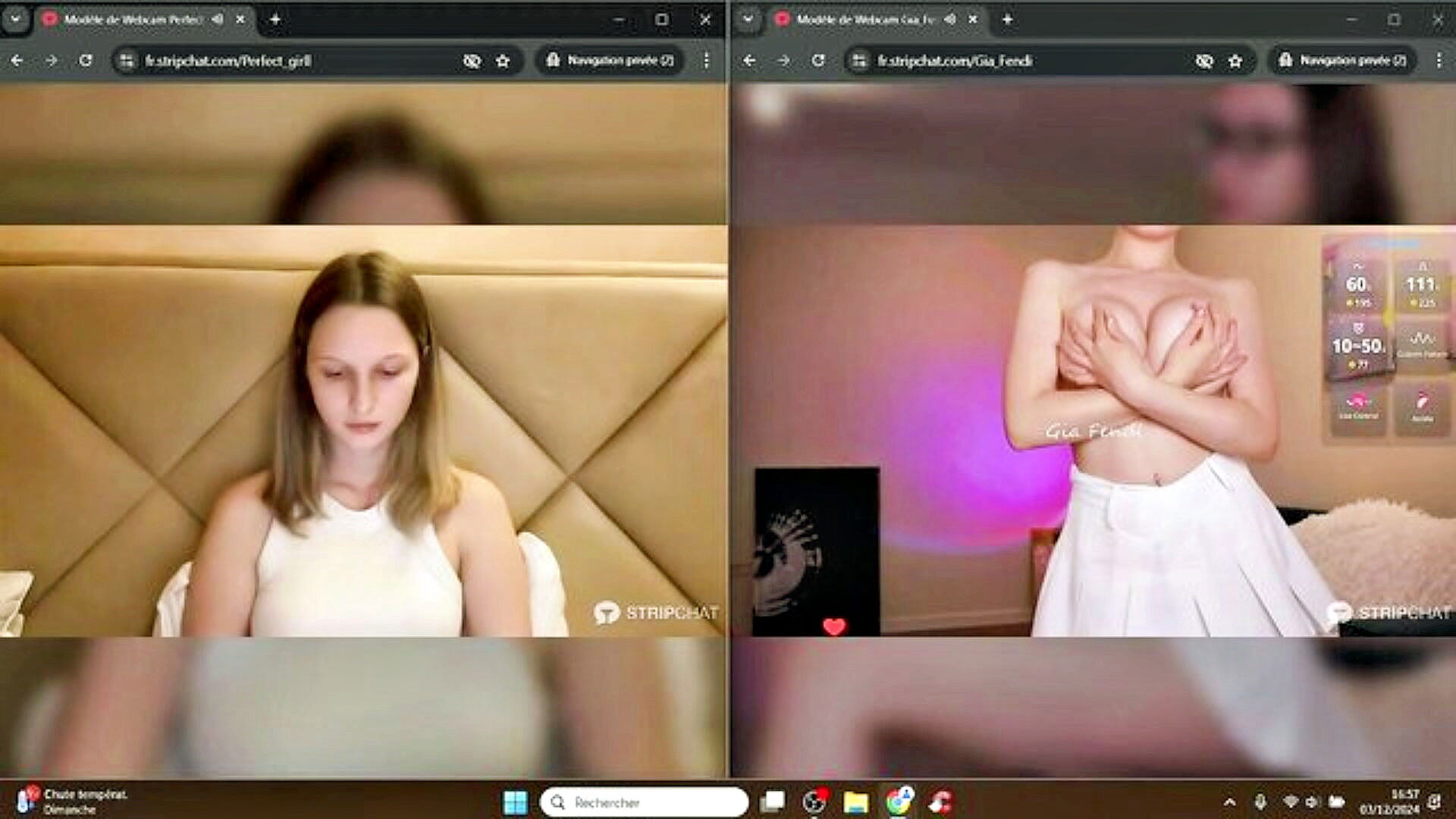Open File Explorer from the taskbar

(855, 802)
